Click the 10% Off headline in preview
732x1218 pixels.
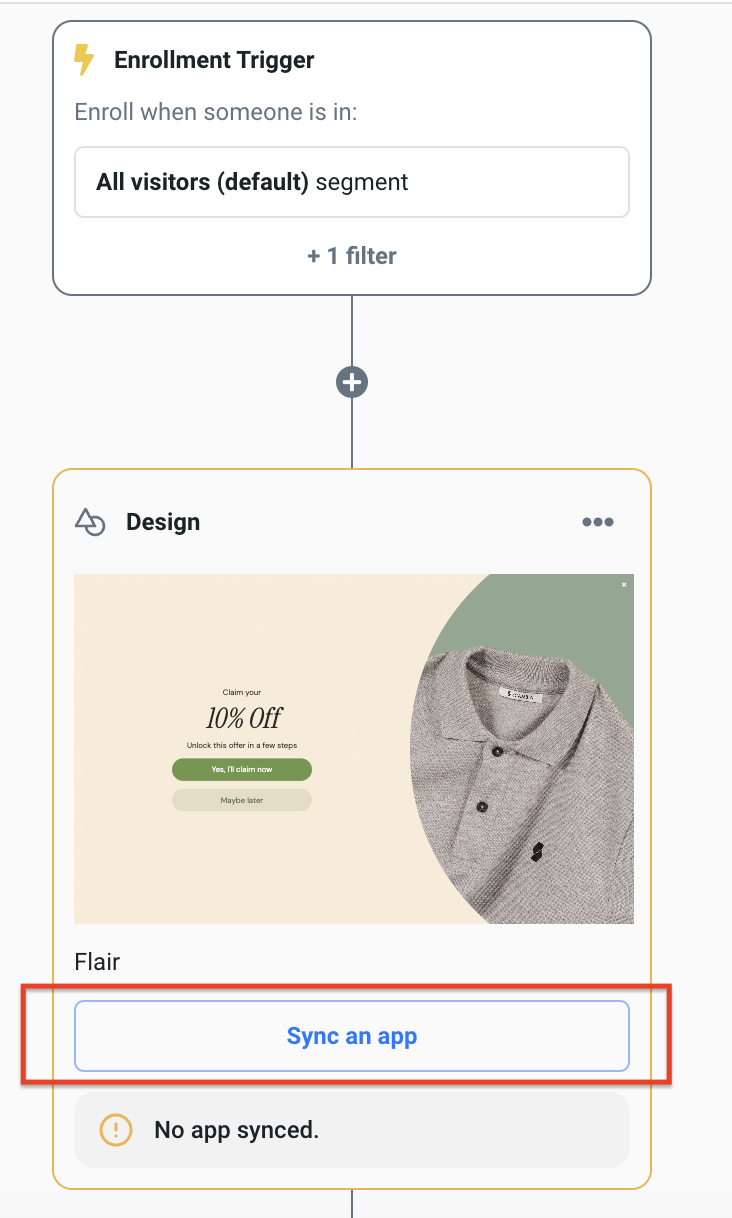pyautogui.click(x=243, y=718)
